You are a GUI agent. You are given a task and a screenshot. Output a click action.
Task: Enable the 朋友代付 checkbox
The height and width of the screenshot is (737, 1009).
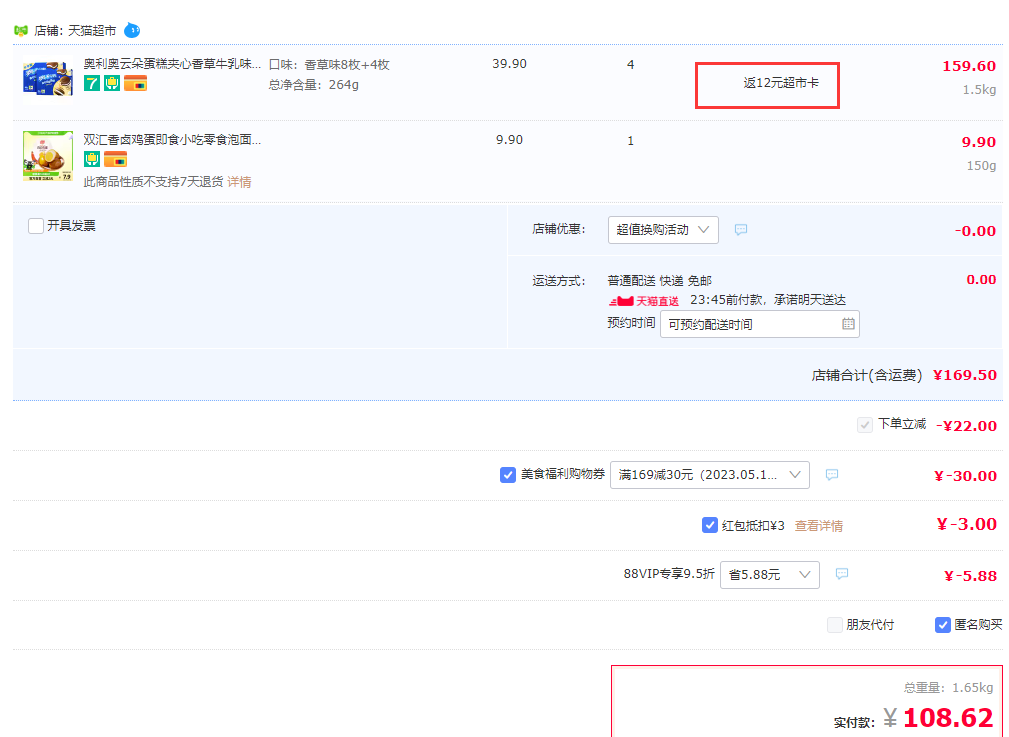click(835, 625)
